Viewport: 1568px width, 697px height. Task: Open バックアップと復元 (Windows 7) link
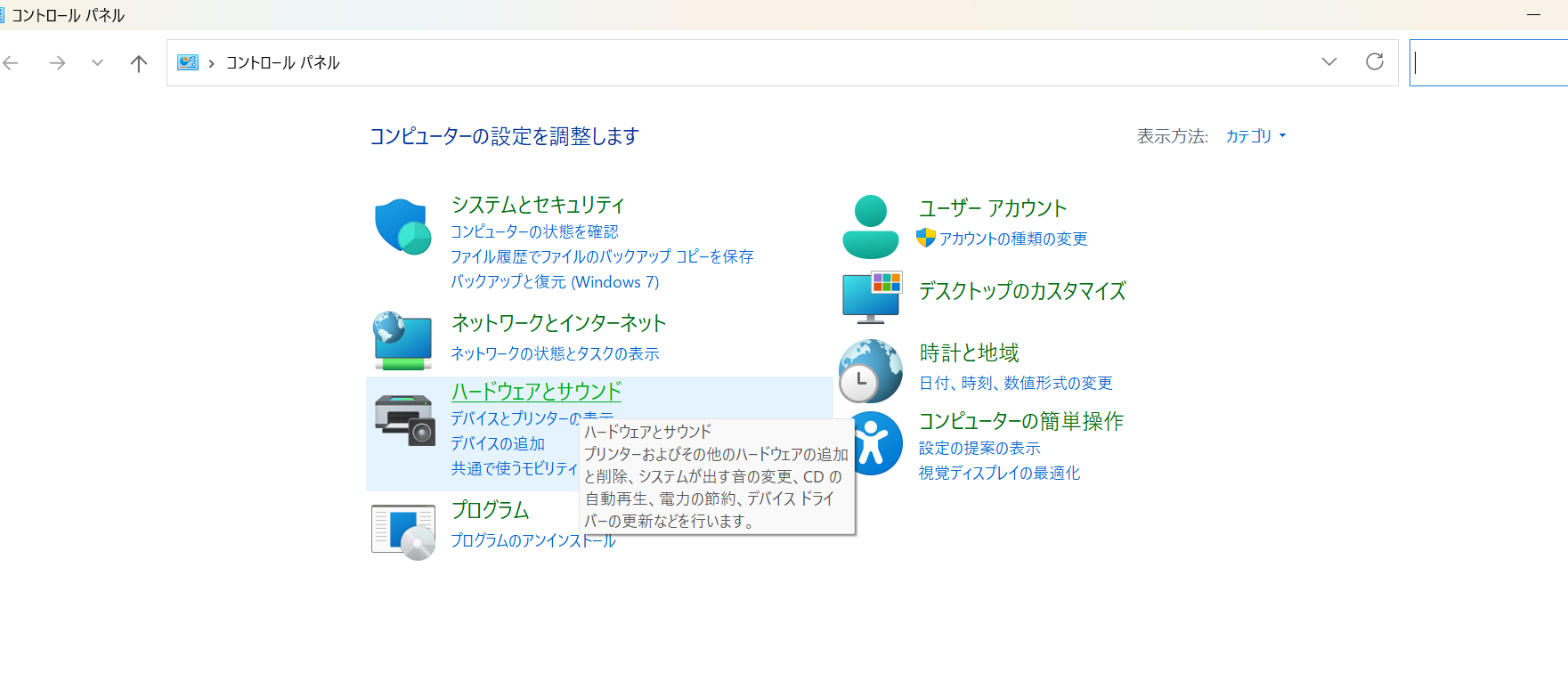click(555, 282)
